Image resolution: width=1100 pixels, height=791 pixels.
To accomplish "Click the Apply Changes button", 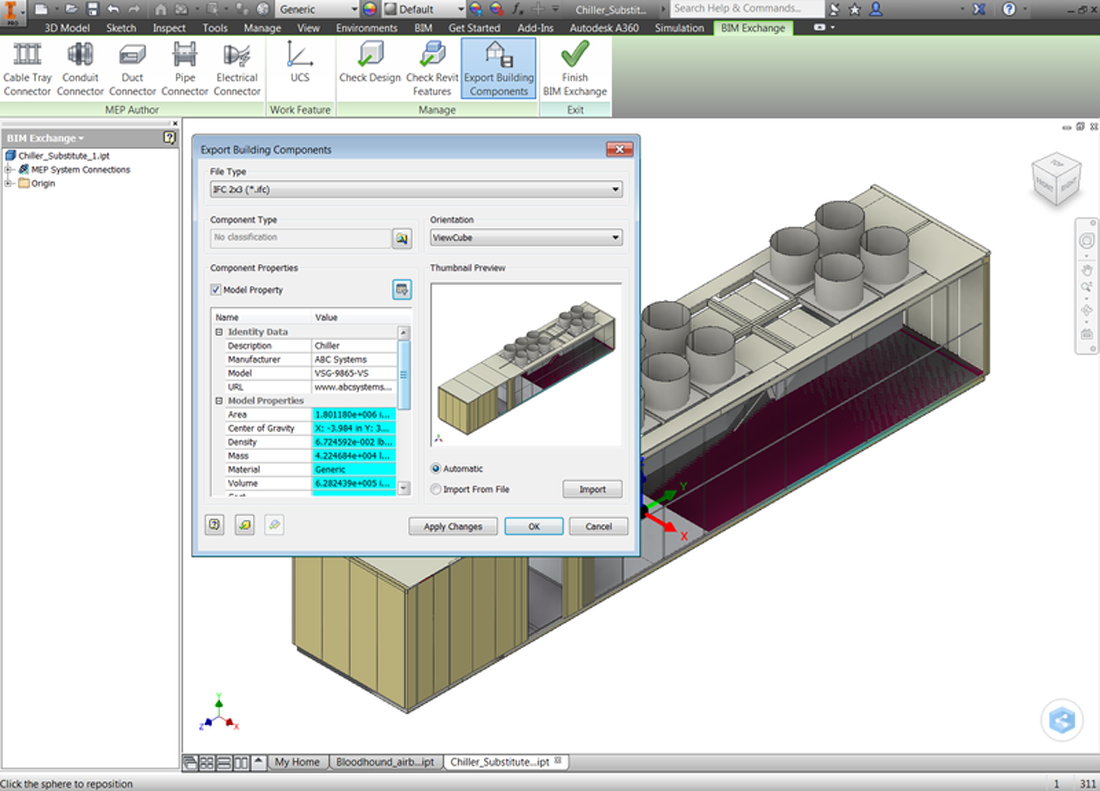I will (453, 526).
